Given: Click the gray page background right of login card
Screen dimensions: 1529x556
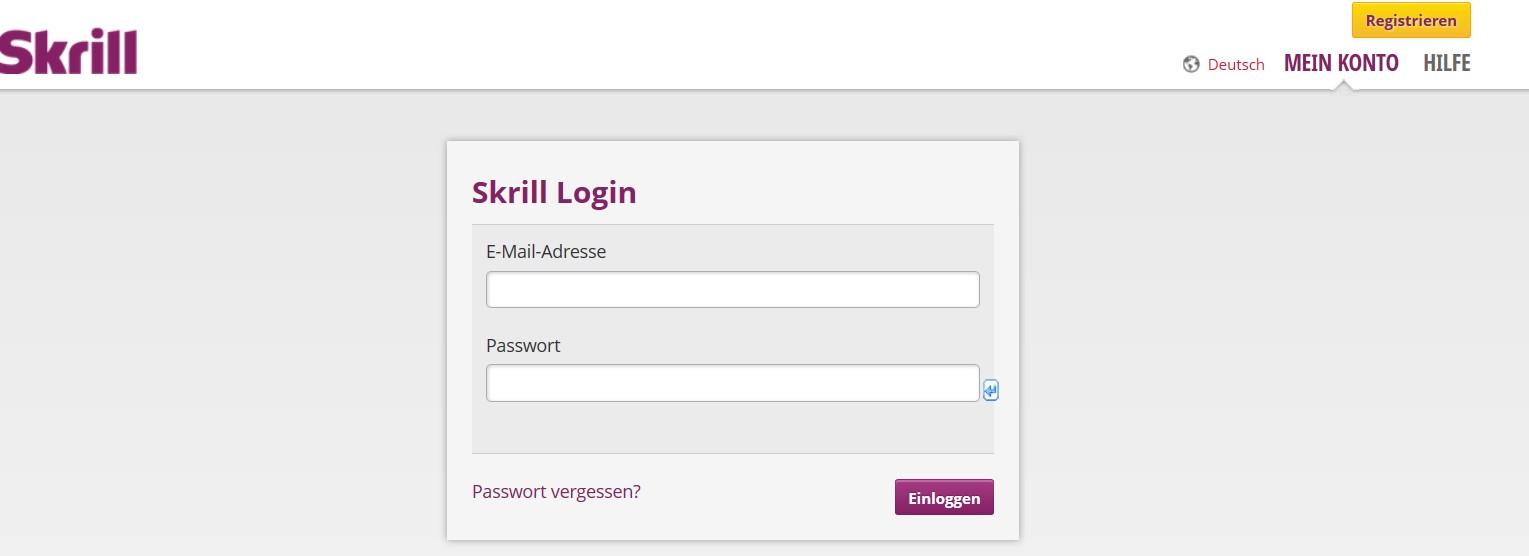Looking at the screenshot, I should (1270, 330).
